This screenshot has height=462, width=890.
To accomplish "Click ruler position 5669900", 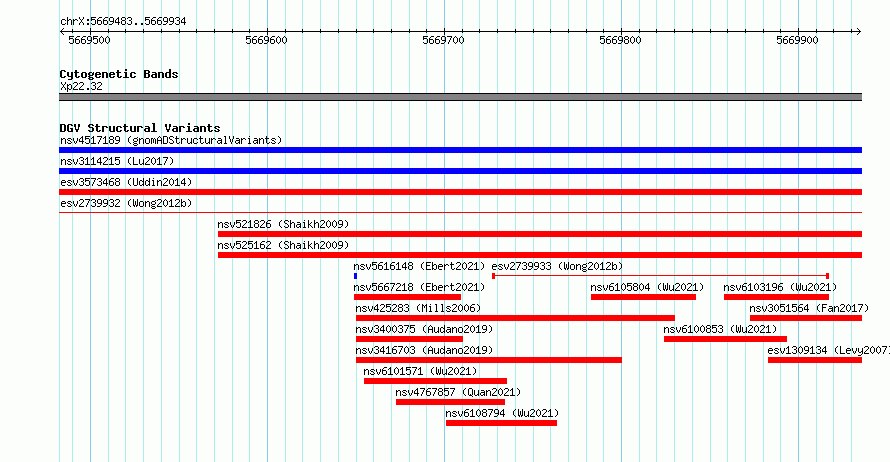I will tap(798, 40).
